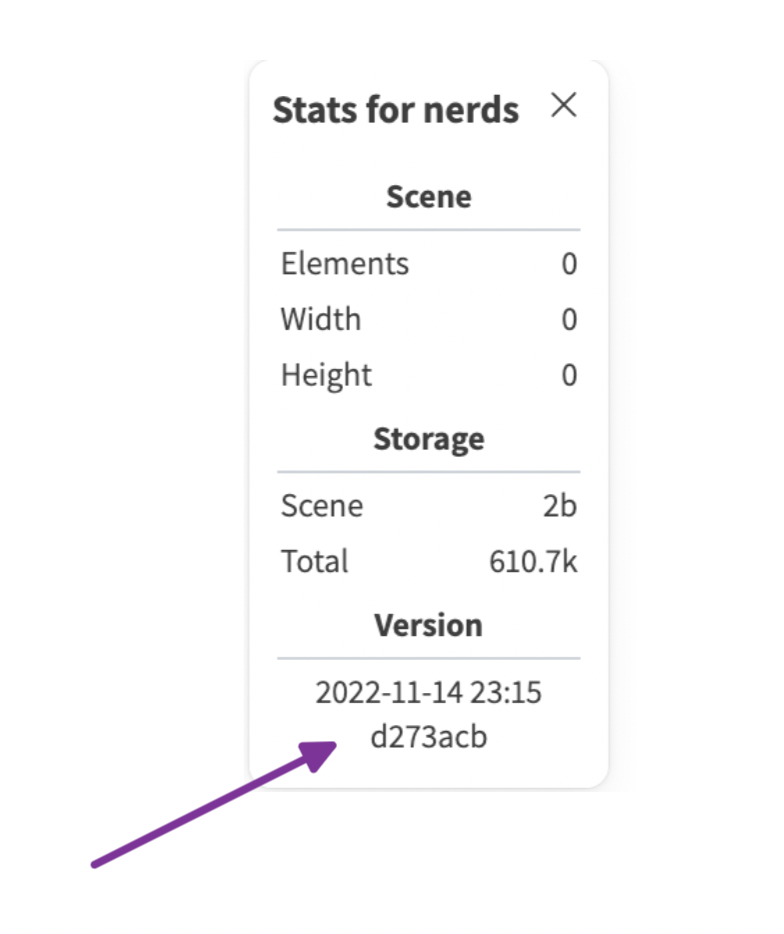Click the Elements stat label
Screen dimensions: 784x934
pyautogui.click(x=344, y=263)
